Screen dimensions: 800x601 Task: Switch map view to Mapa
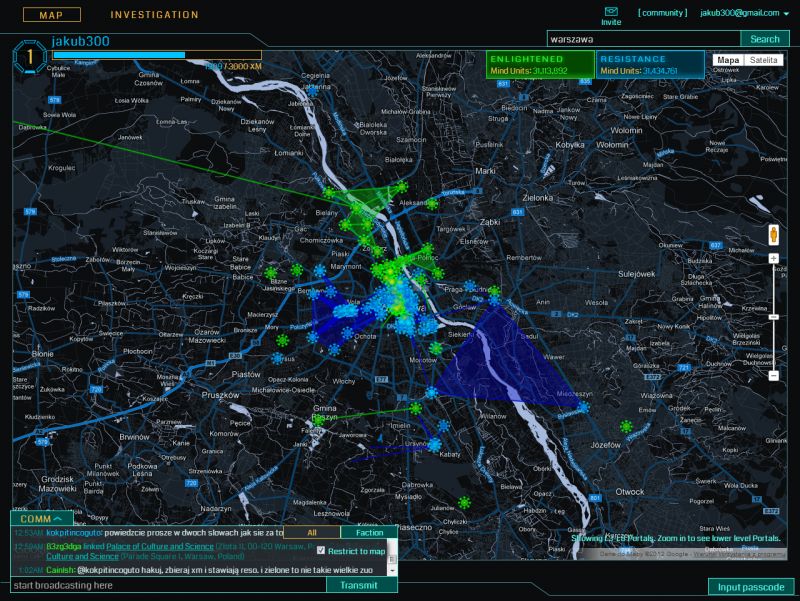(728, 60)
